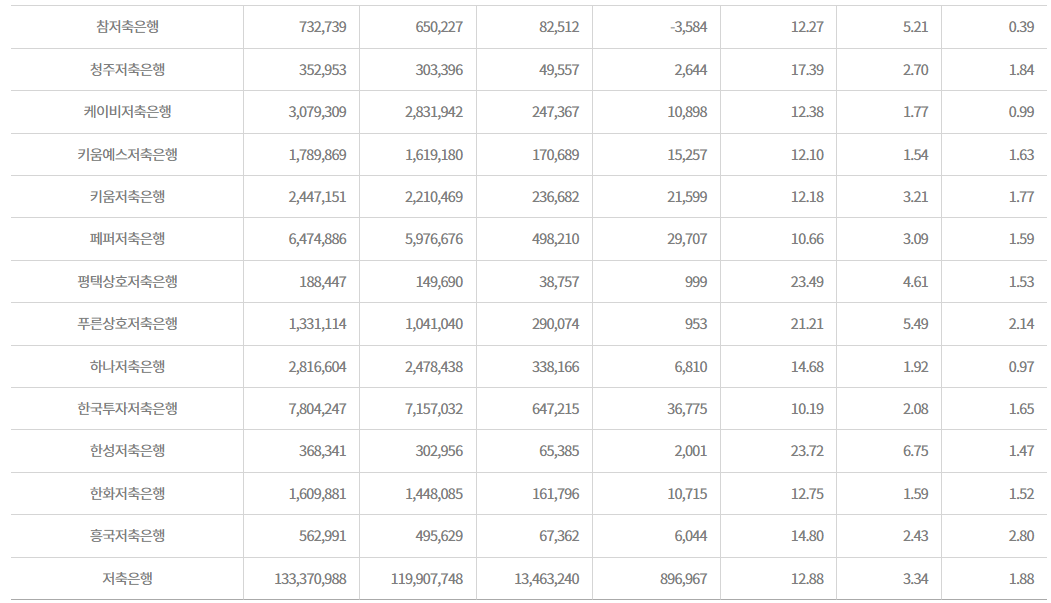Click the total assets value 133,370,988
Screen dimensions: 1051x603
310,579
